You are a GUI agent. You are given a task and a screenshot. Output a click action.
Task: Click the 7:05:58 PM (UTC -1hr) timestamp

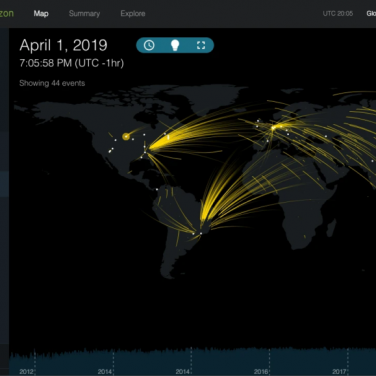(x=71, y=63)
